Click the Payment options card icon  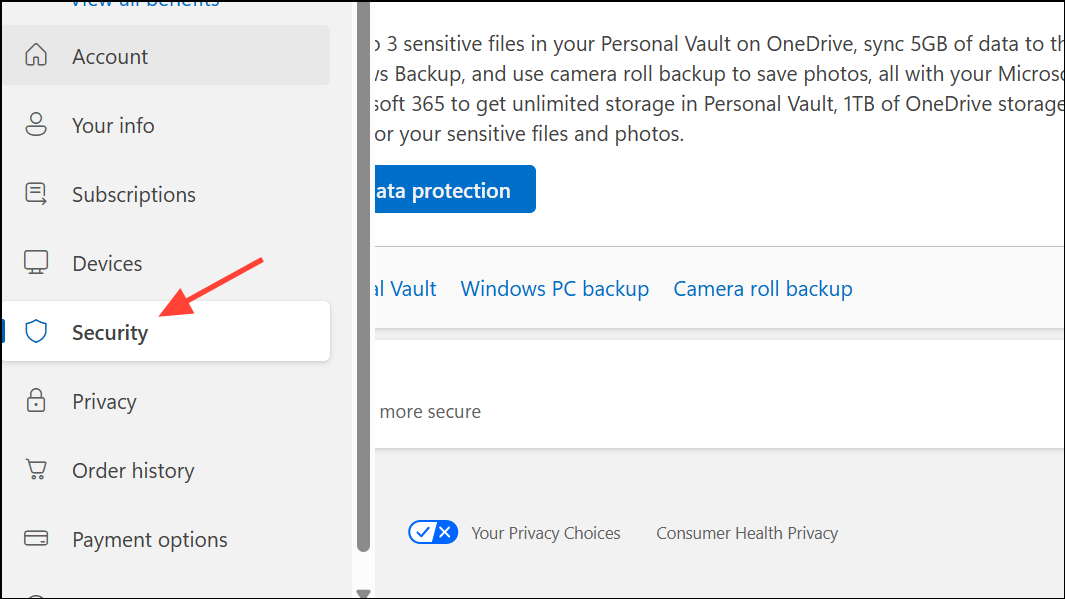(x=36, y=539)
